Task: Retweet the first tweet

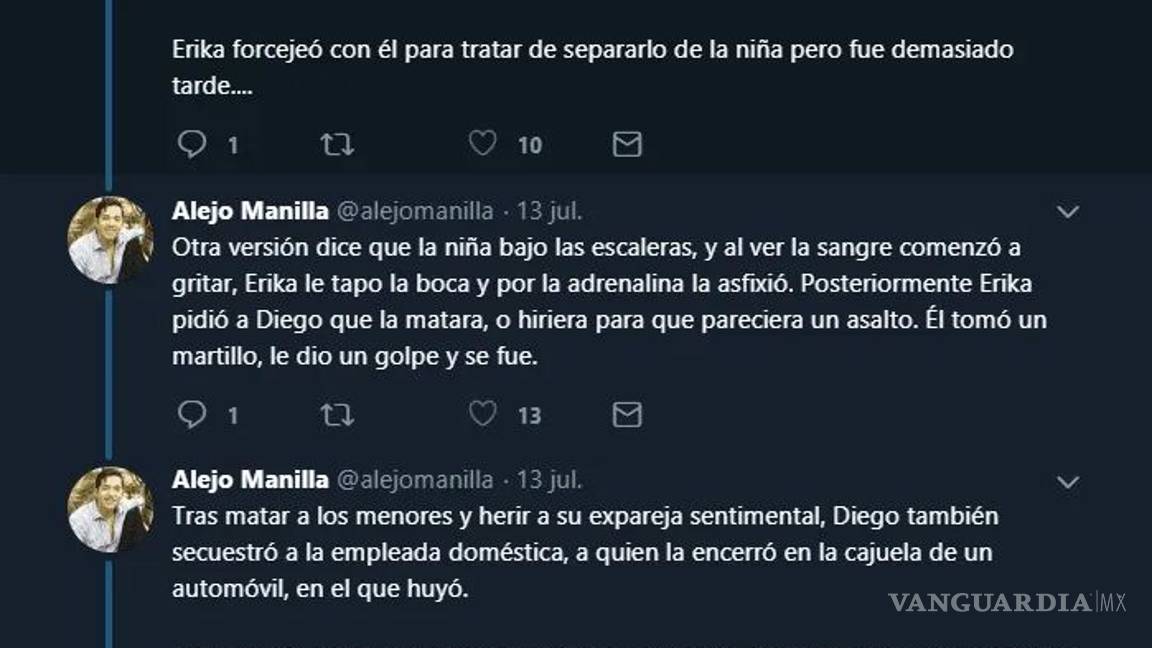Action: [x=338, y=143]
